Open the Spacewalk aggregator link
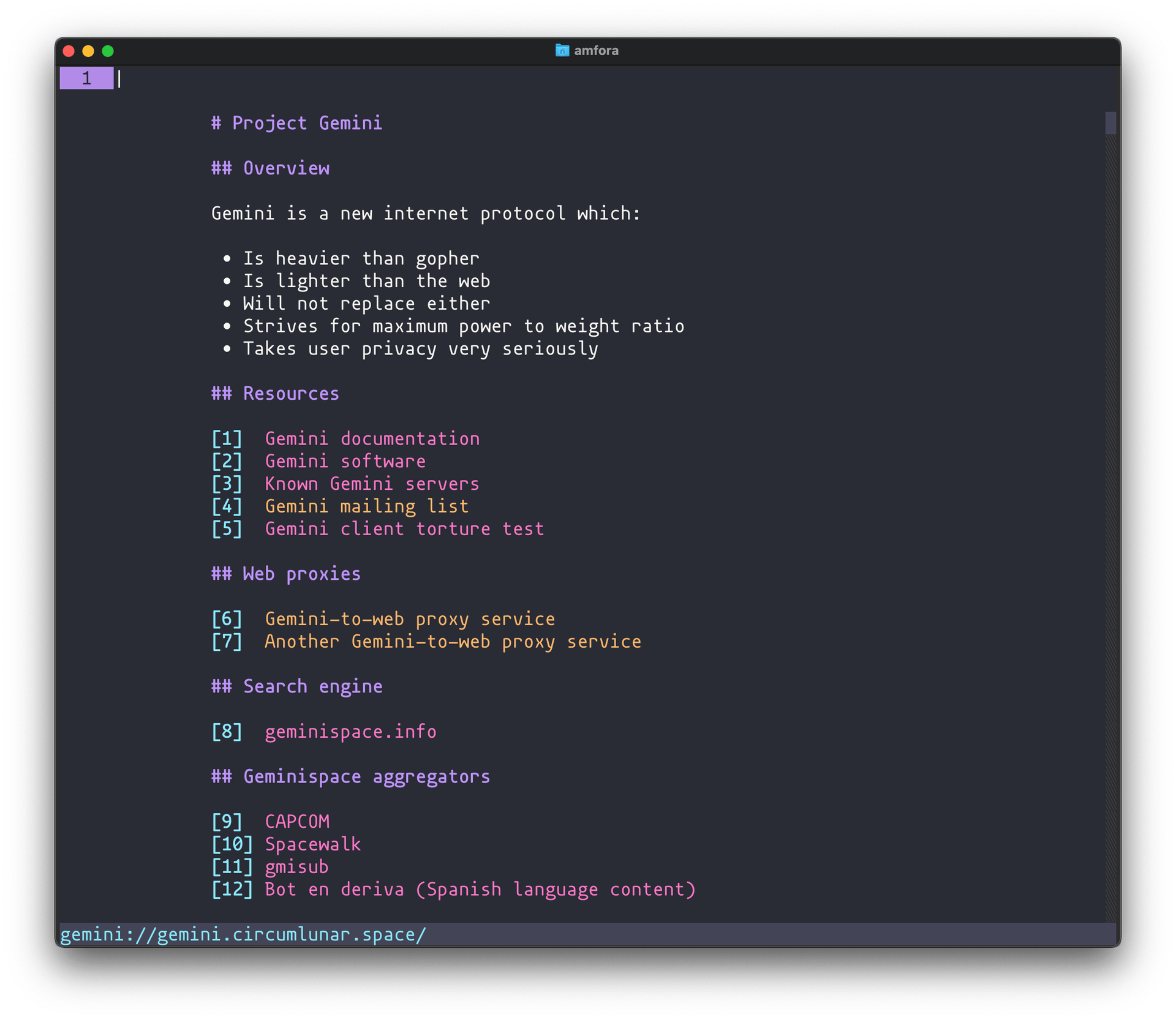Image resolution: width=1176 pixels, height=1020 pixels. pos(312,844)
